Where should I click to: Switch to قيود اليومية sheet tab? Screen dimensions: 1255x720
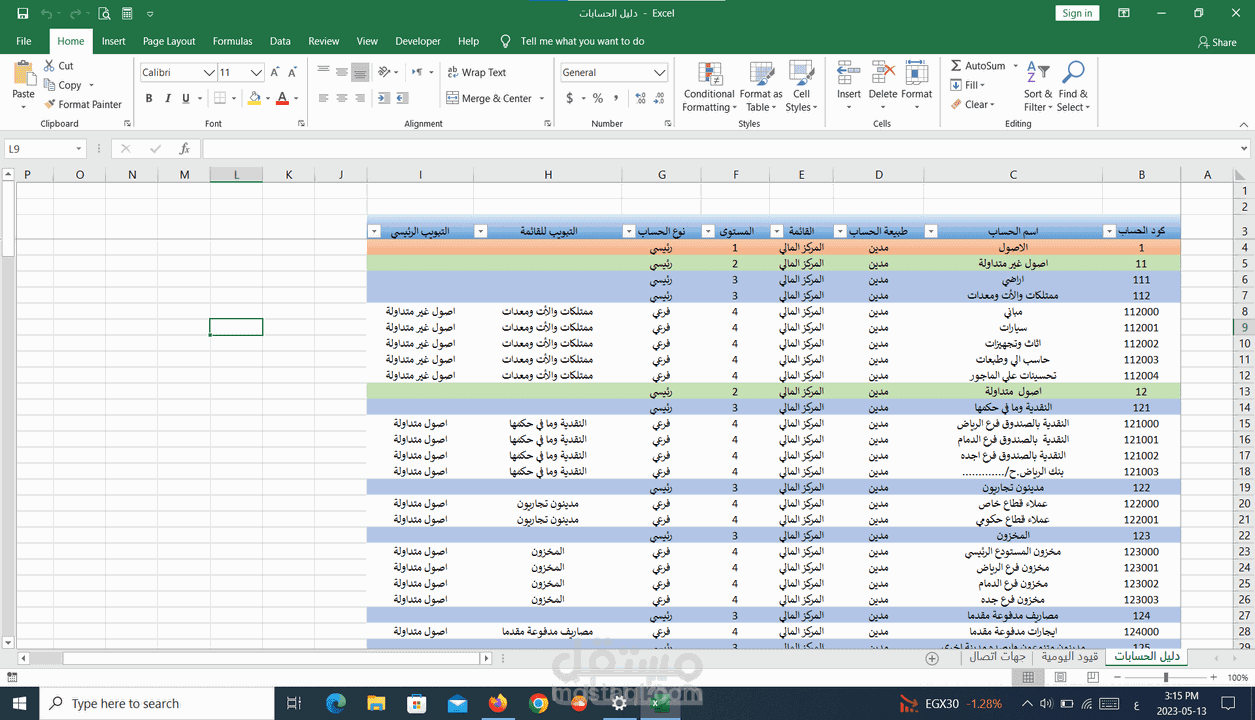pos(1070,657)
